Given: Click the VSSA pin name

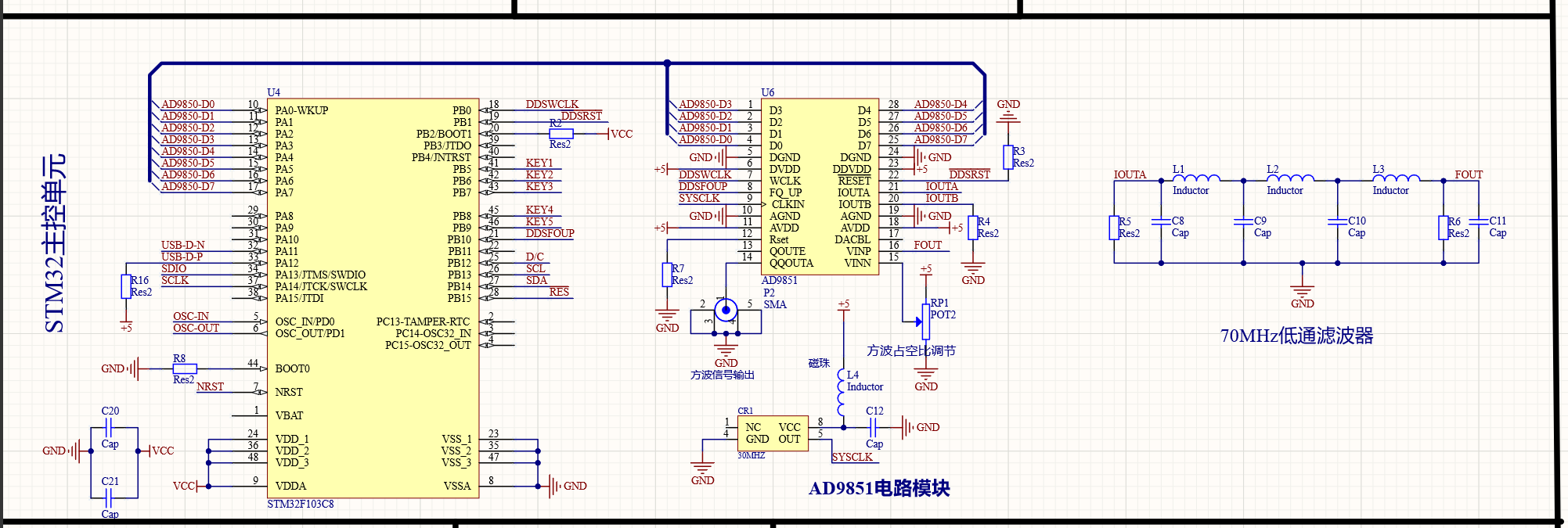Looking at the screenshot, I should [x=457, y=486].
